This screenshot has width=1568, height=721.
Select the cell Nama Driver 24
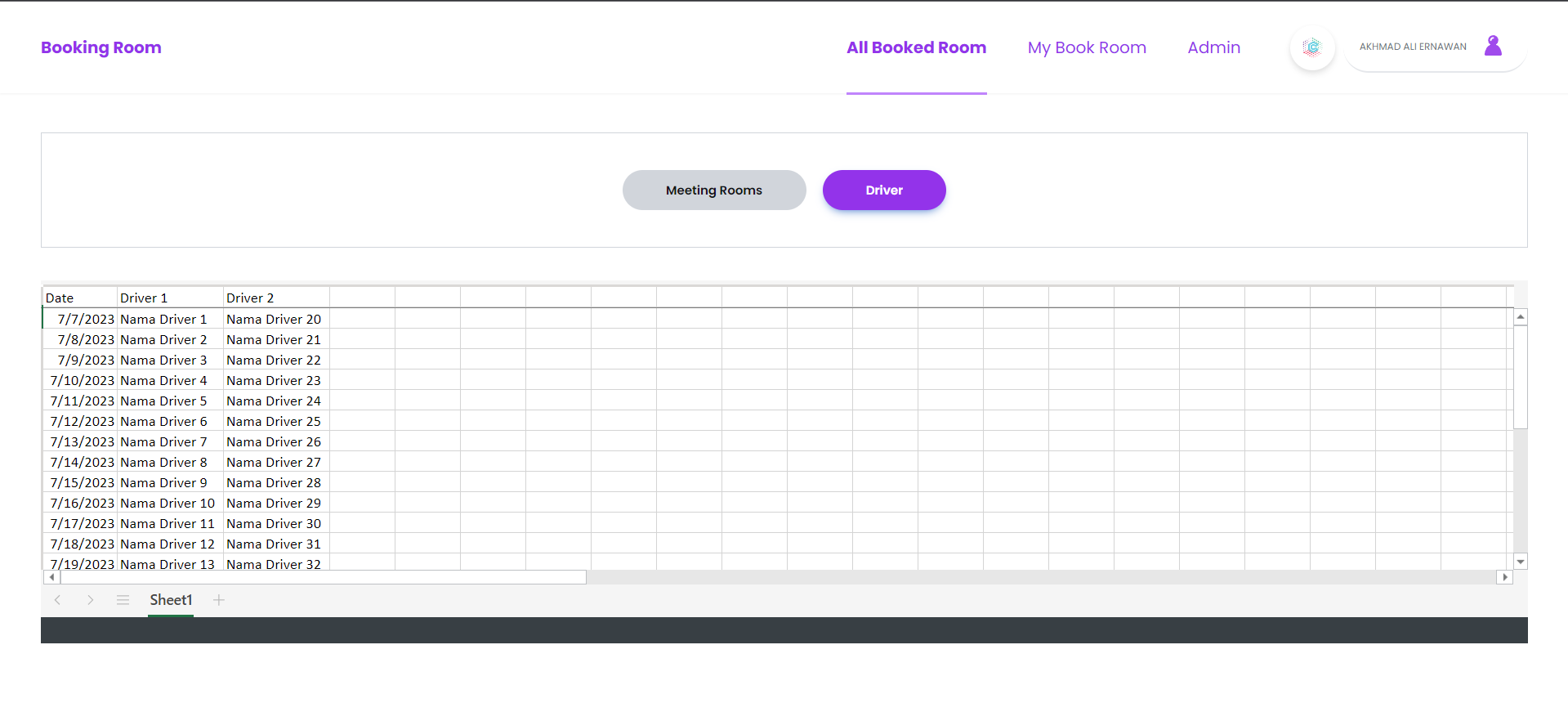pyautogui.click(x=276, y=401)
